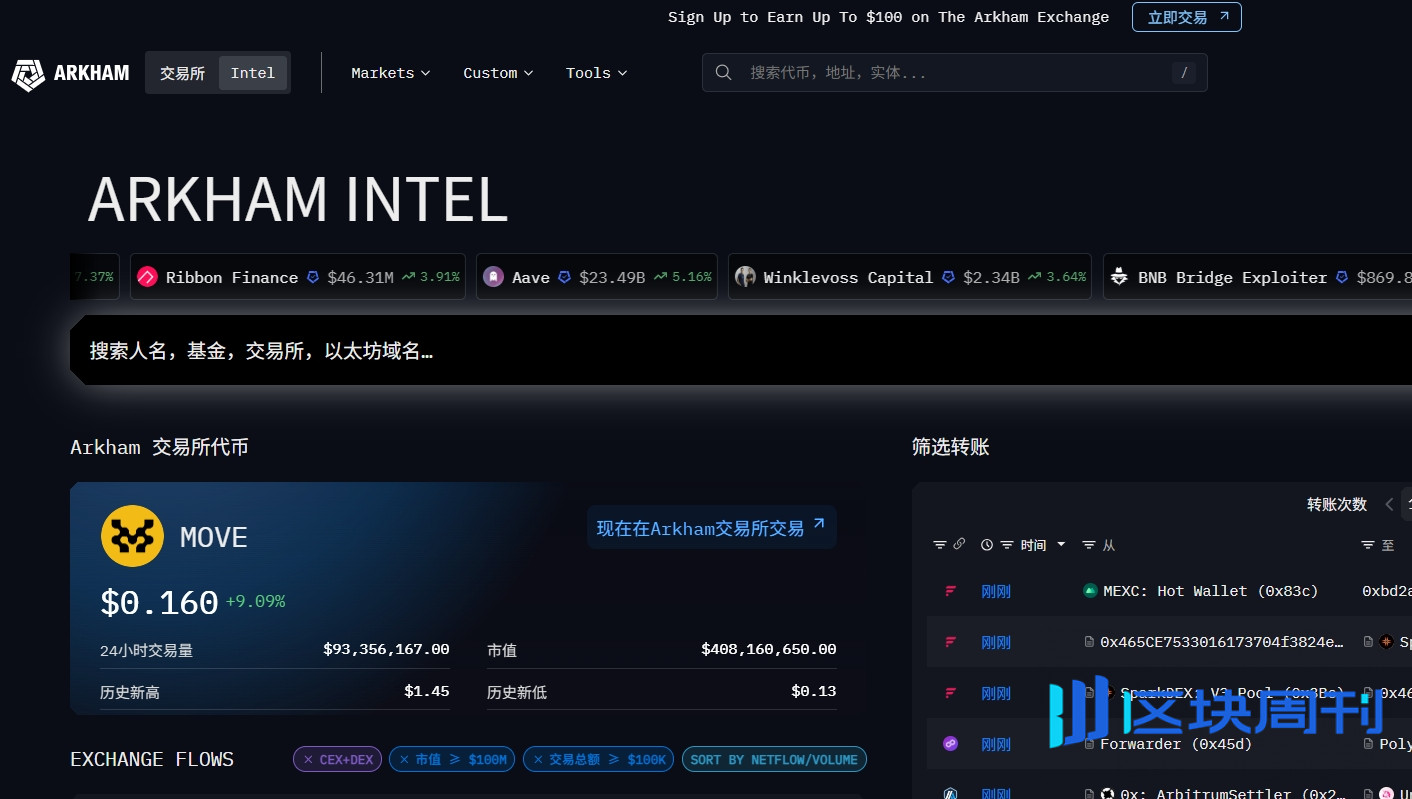Click the $408,160,650.00 market cap value
This screenshot has height=799, width=1412.
(768, 649)
